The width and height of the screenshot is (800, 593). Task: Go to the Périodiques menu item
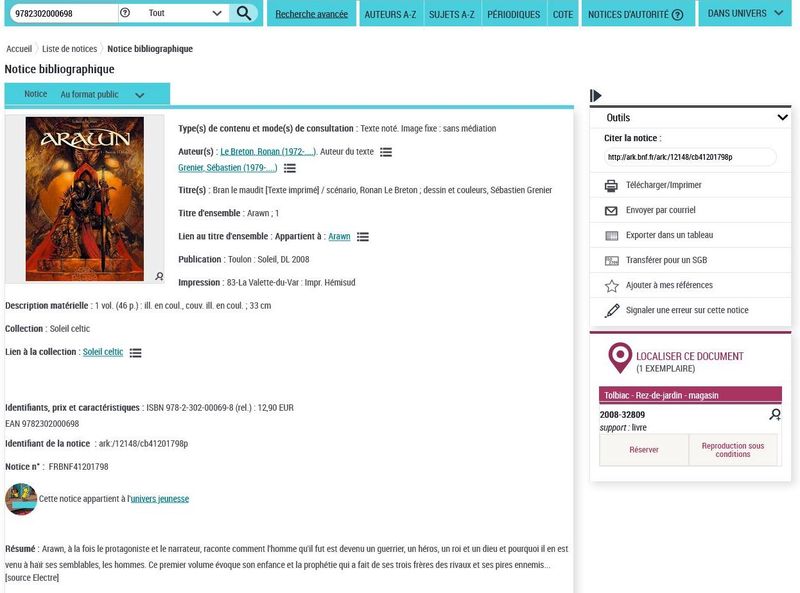[514, 15]
